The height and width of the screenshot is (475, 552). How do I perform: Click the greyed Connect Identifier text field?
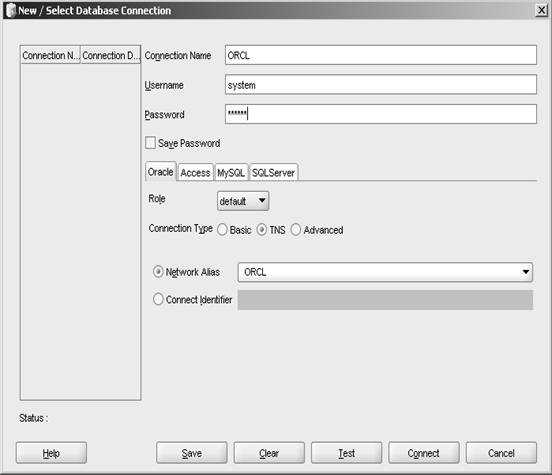pyautogui.click(x=385, y=300)
